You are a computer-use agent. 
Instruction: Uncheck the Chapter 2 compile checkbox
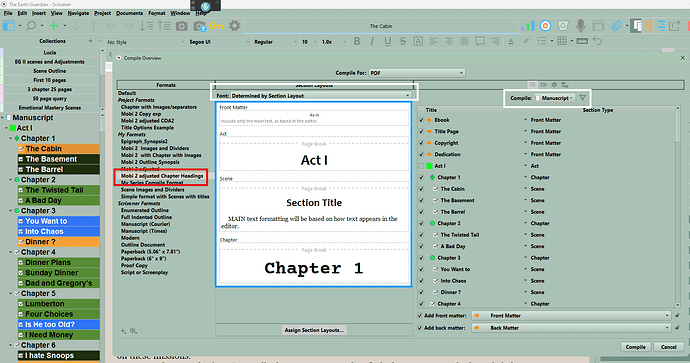(x=421, y=224)
